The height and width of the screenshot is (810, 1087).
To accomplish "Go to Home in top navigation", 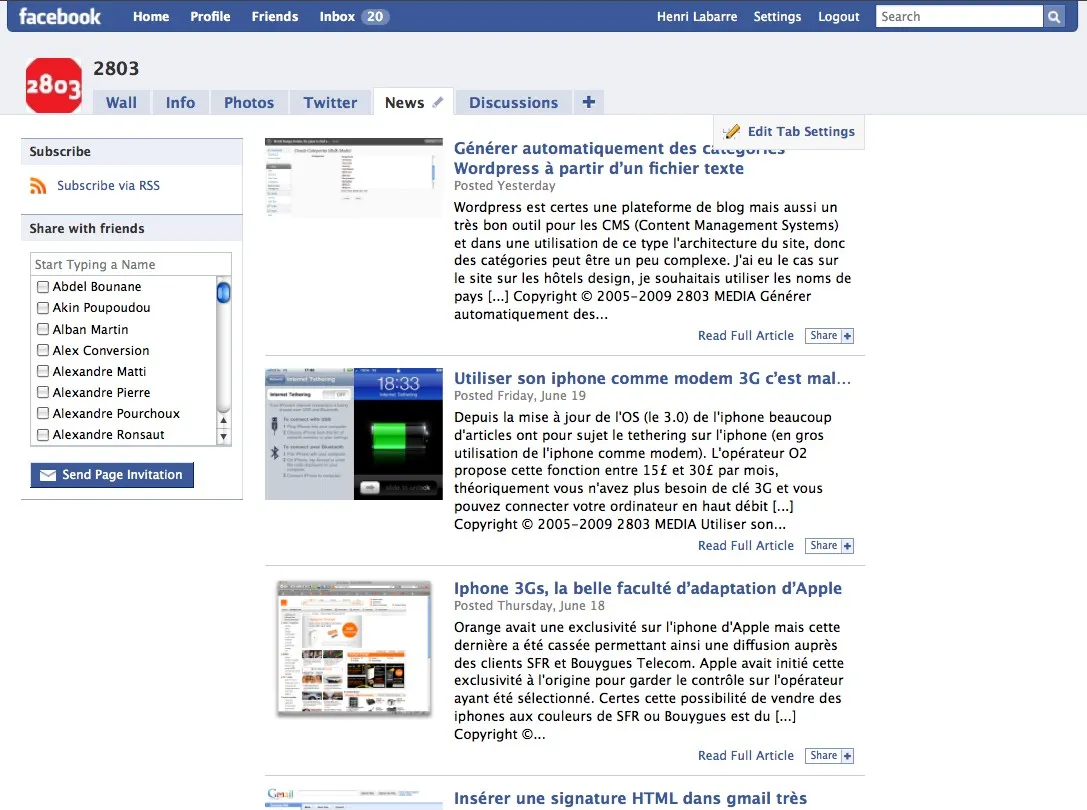I will pos(151,17).
